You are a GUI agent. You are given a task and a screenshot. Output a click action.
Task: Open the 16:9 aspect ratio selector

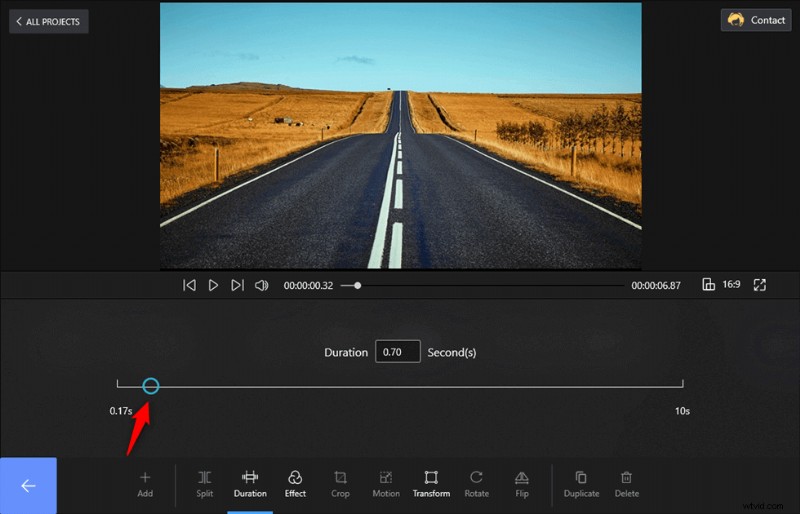click(721, 284)
